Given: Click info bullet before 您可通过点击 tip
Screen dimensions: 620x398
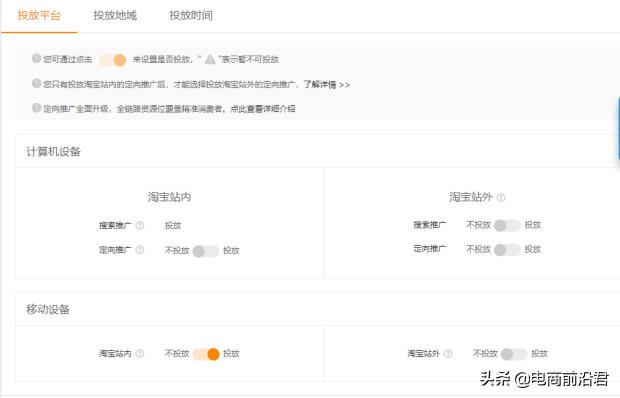Looking at the screenshot, I should coord(36,58).
